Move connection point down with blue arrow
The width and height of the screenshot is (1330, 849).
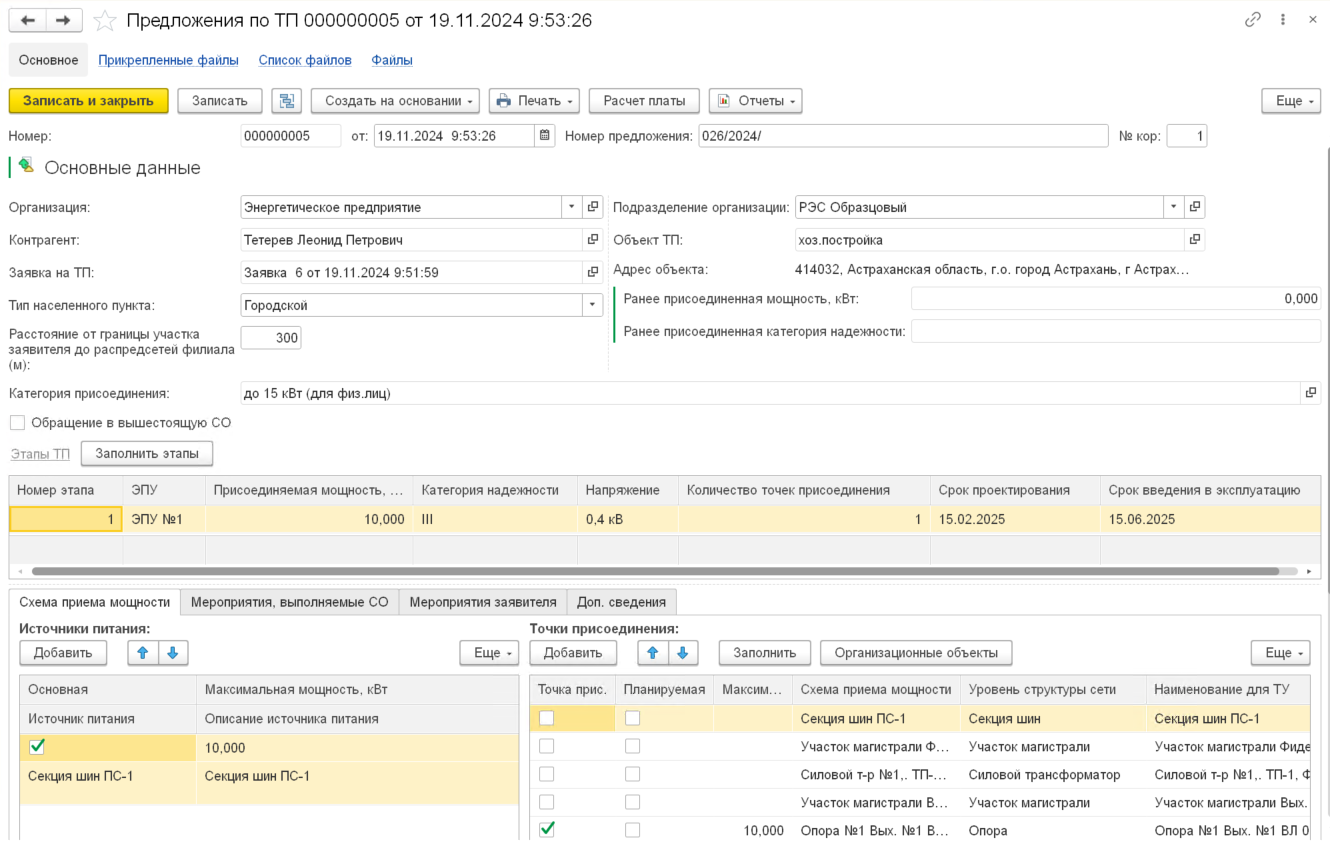[x=682, y=653]
